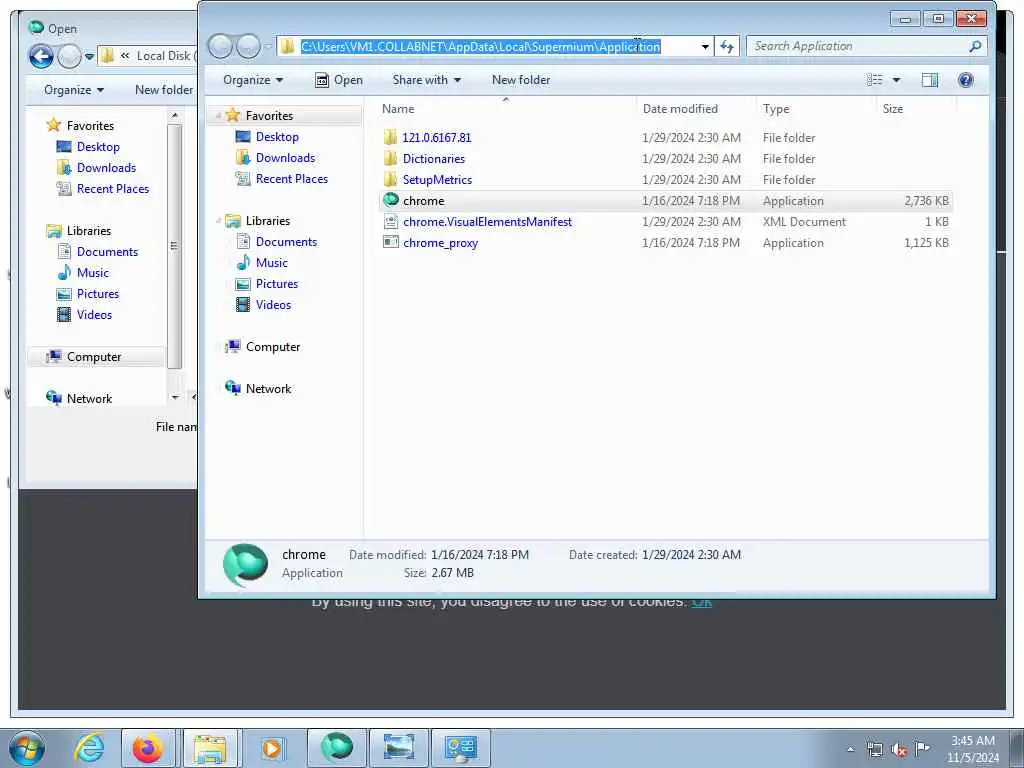Click Back arrow in the Open dialog
This screenshot has height=768, width=1024.
40,56
